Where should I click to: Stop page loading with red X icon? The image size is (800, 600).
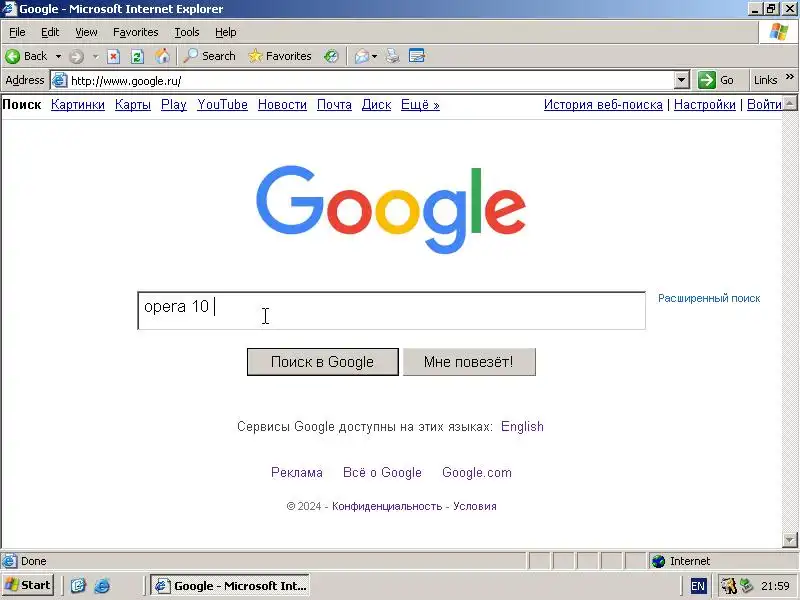click(113, 56)
